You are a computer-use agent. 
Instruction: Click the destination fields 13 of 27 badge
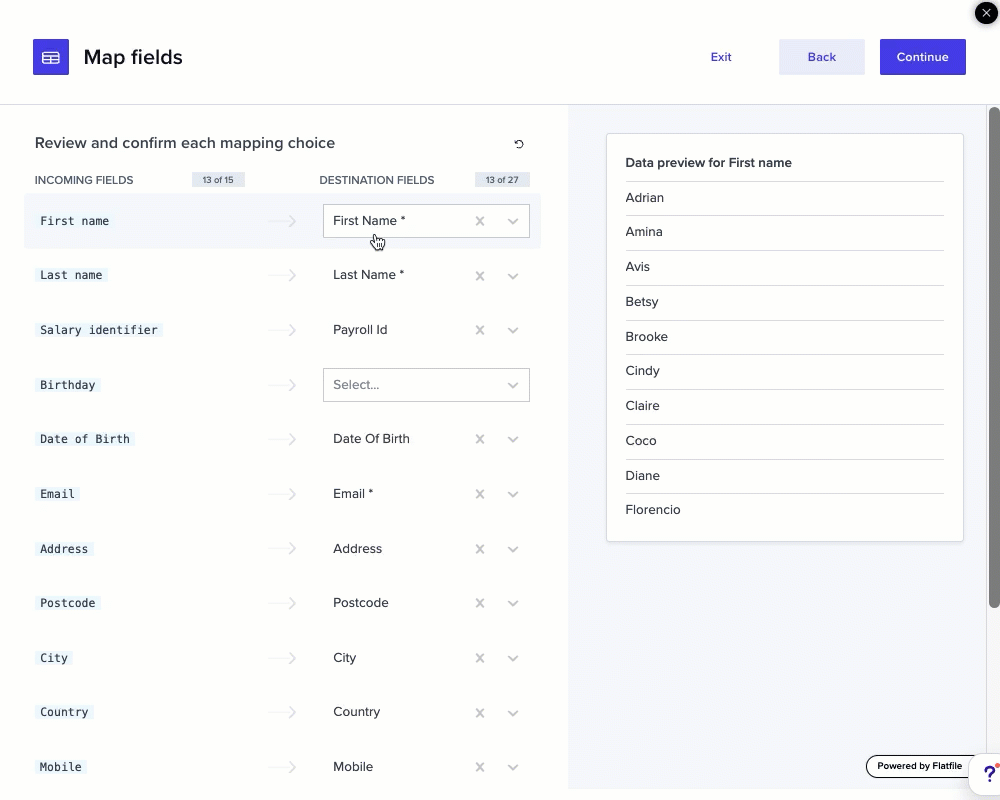[502, 180]
